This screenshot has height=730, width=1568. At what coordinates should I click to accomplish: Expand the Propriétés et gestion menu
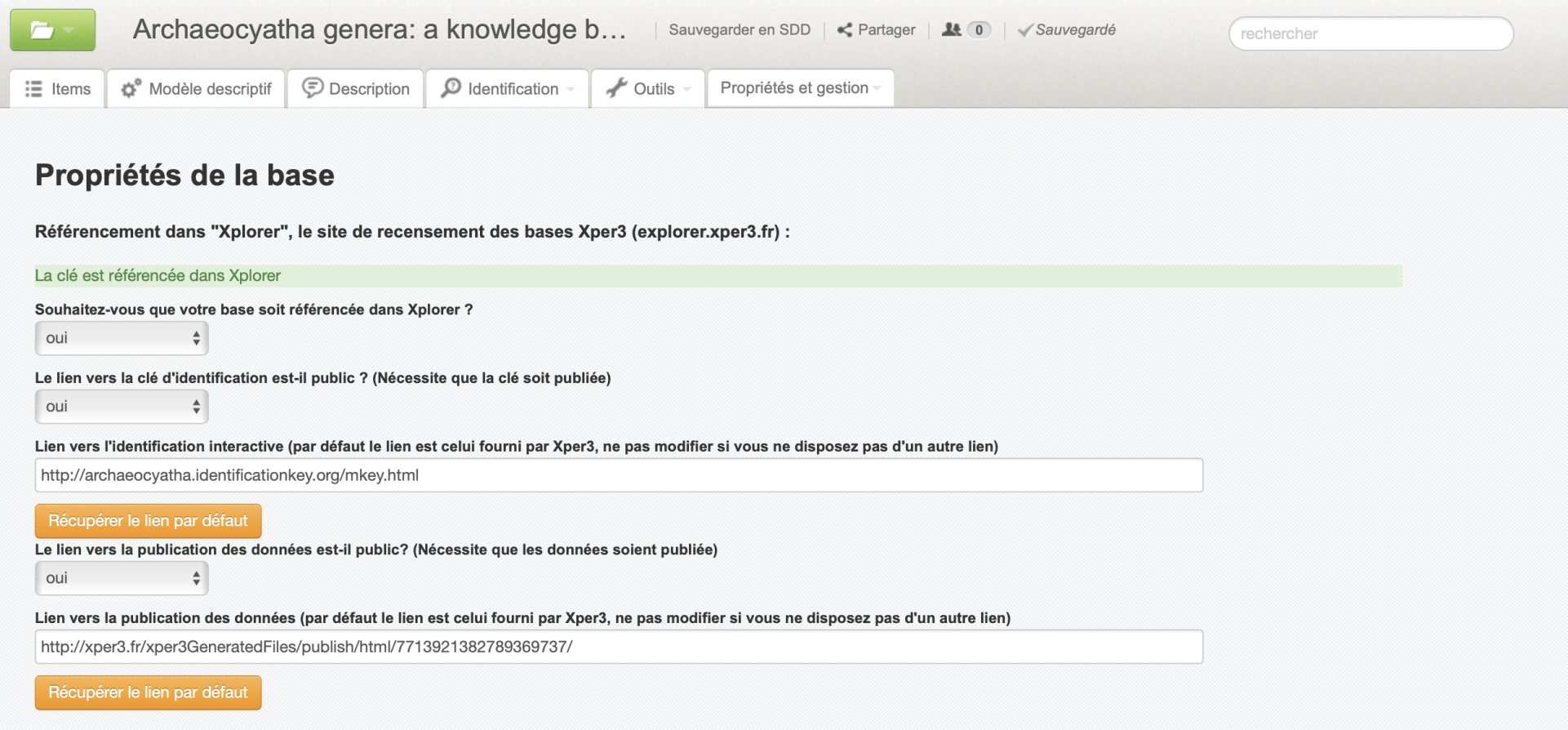800,88
